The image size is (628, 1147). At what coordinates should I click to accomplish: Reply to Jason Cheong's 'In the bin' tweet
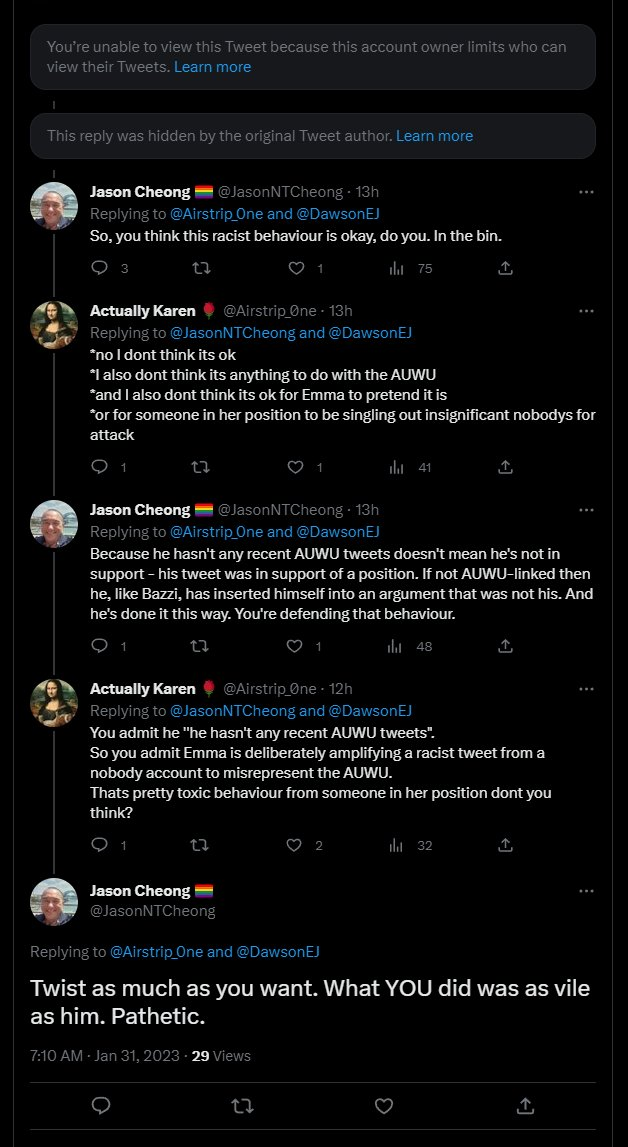[x=100, y=268]
